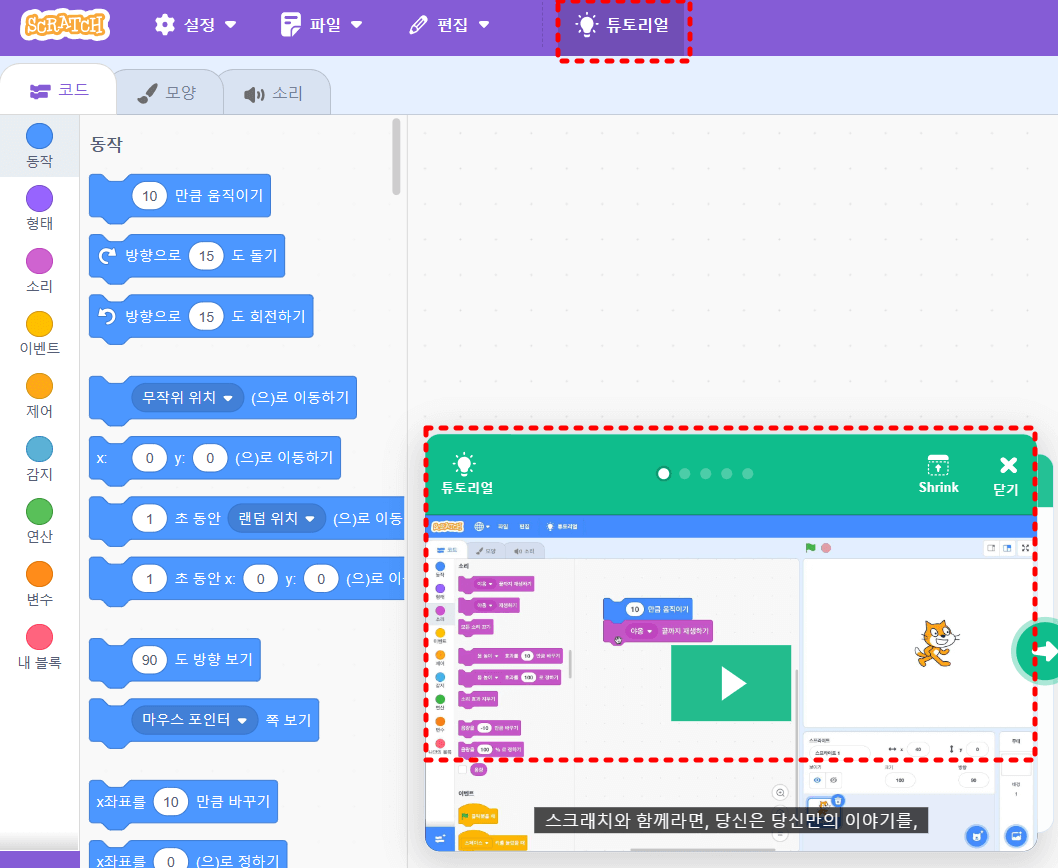
Task: Open the 설정 settings menu
Action: coord(196,25)
